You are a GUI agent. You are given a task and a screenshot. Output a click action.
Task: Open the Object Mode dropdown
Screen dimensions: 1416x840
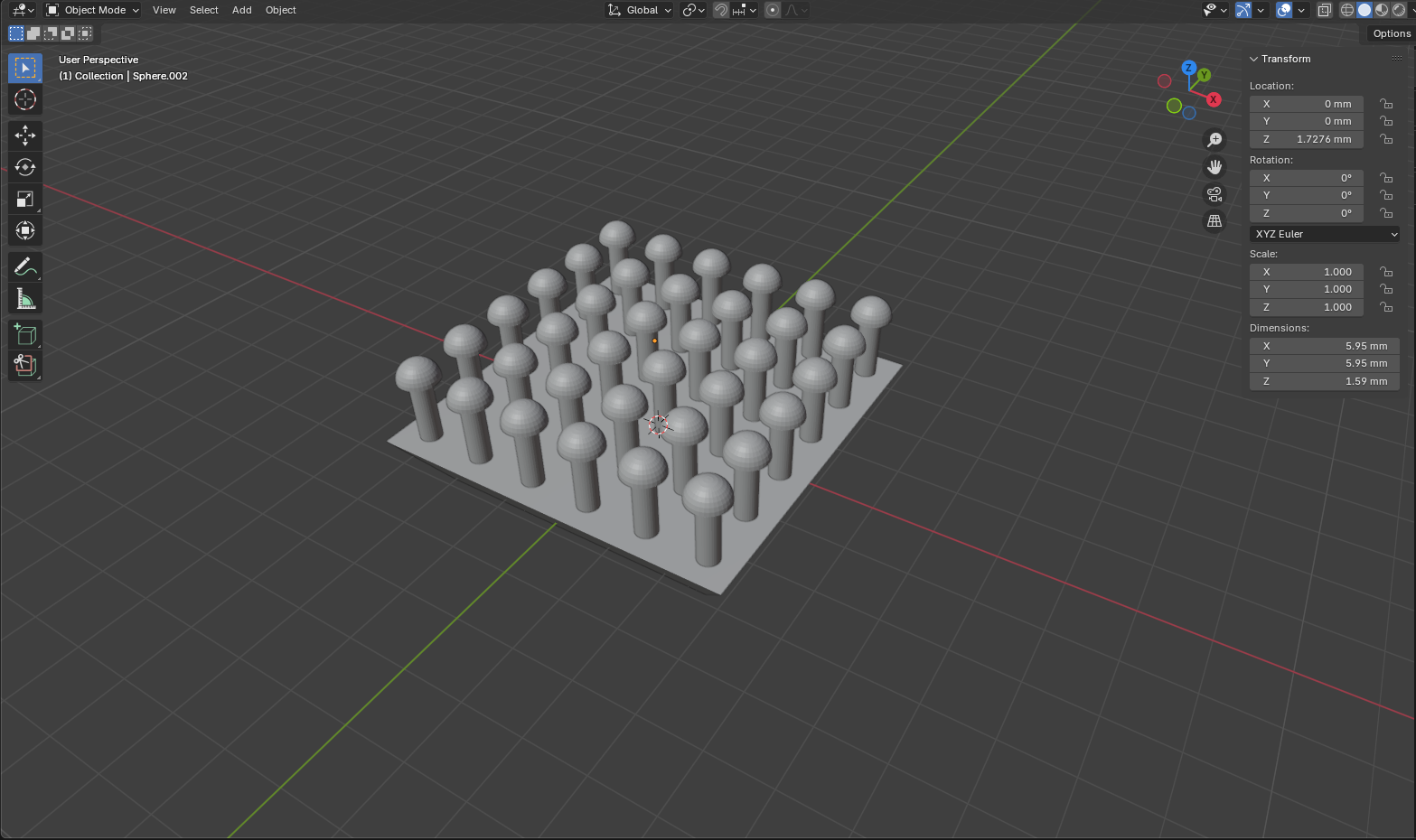coord(93,10)
